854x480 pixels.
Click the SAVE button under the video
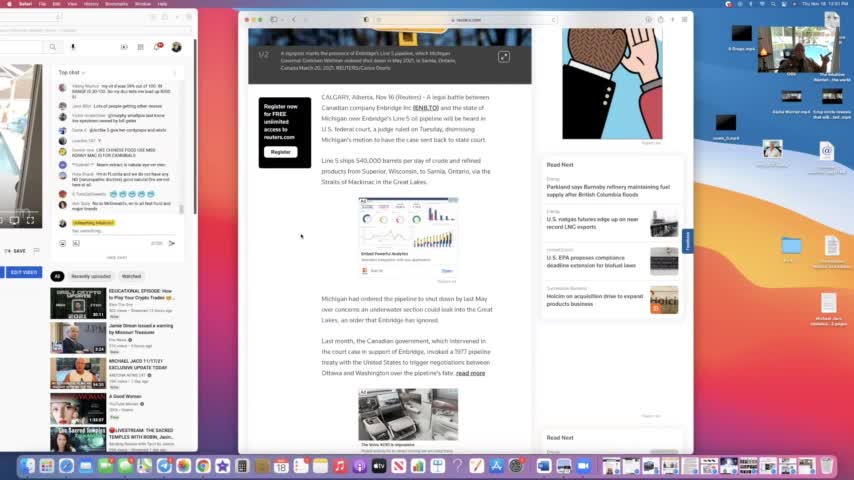click(16, 251)
